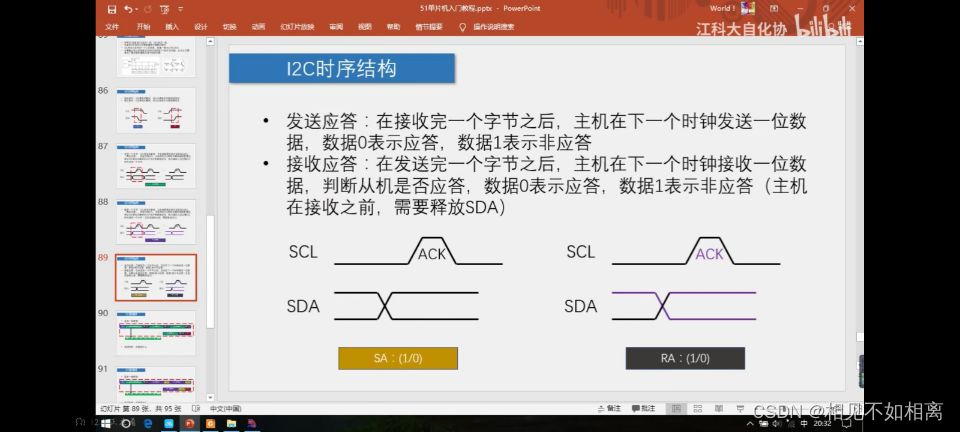The height and width of the screenshot is (432, 960).
Task: Select slide 91 thumbnail
Action: tap(156, 384)
